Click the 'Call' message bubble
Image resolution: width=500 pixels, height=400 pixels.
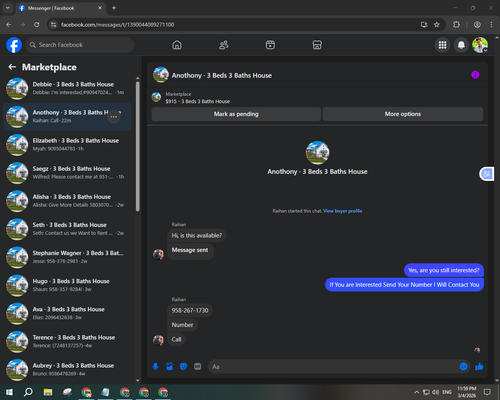[176, 339]
